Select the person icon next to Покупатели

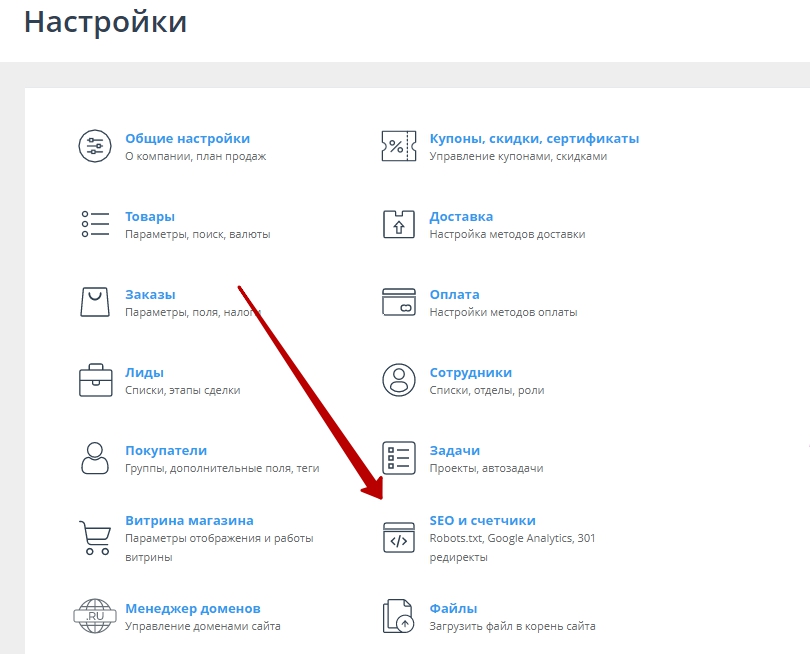tap(95, 458)
